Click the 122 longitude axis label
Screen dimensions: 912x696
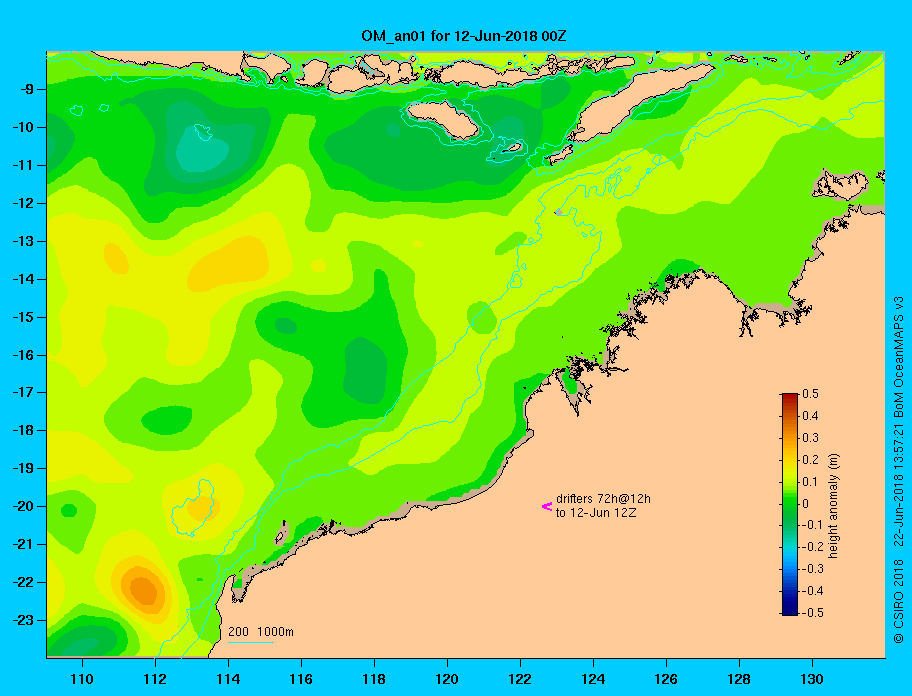520,679
